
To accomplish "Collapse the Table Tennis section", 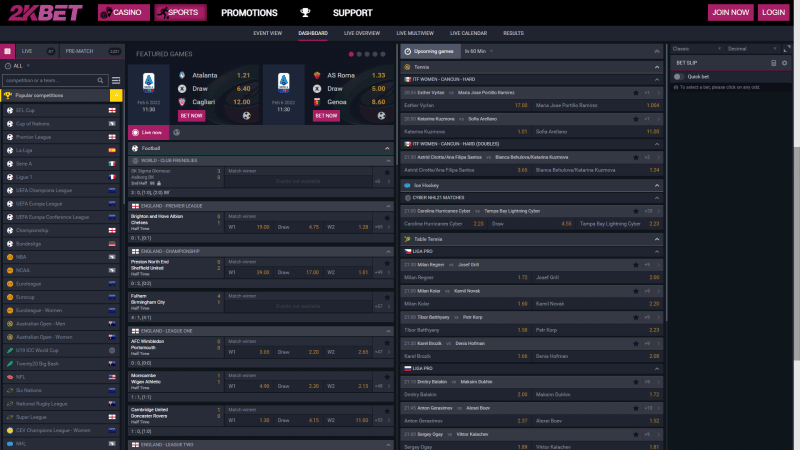I will 657,239.
